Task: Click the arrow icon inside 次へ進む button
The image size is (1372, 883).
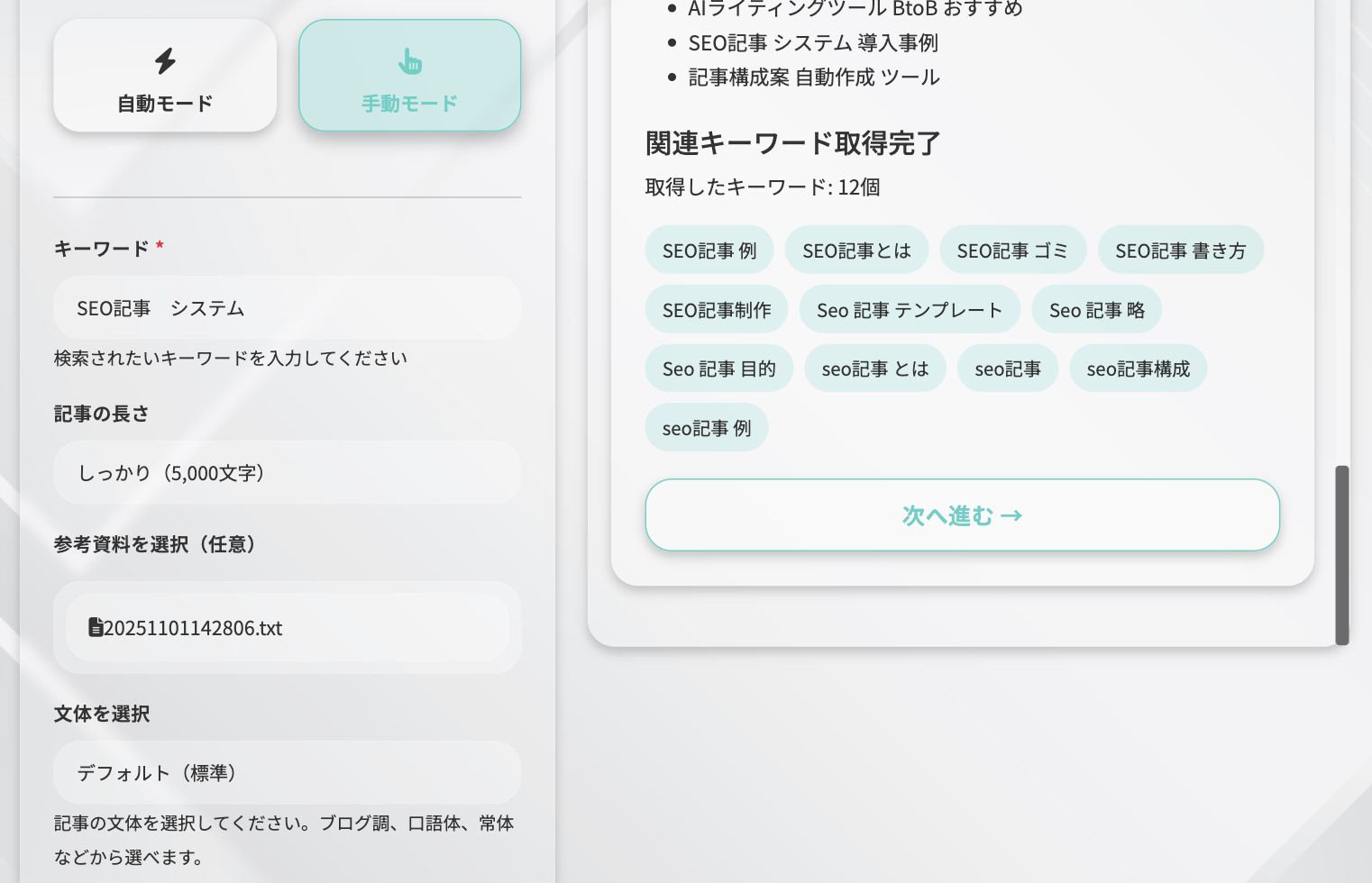Action: pyautogui.click(x=1014, y=515)
